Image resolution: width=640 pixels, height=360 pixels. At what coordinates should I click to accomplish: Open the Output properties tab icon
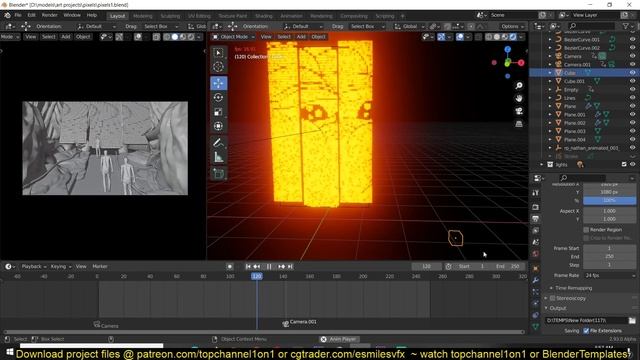coord(536,219)
